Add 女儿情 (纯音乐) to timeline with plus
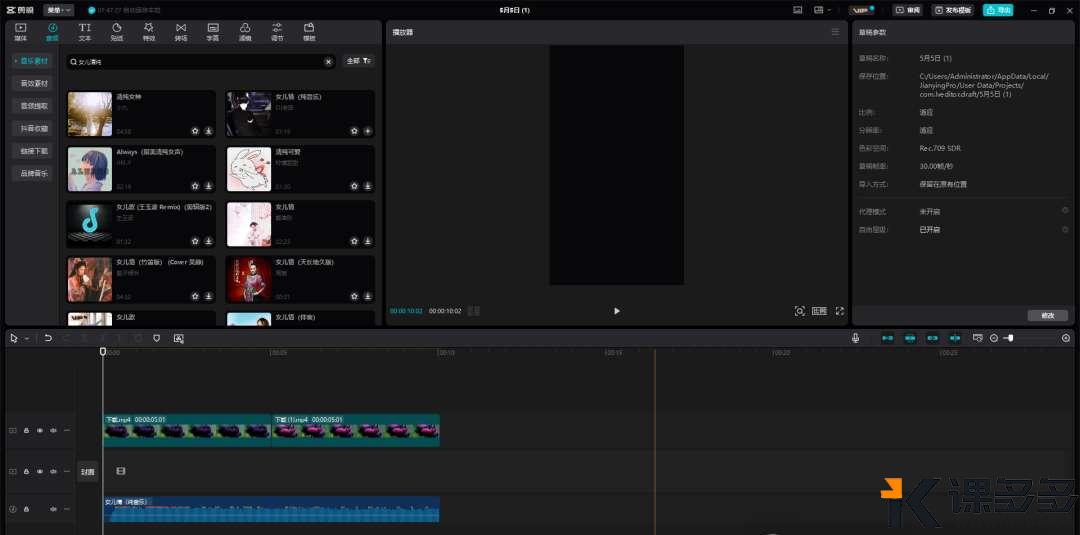 367,131
